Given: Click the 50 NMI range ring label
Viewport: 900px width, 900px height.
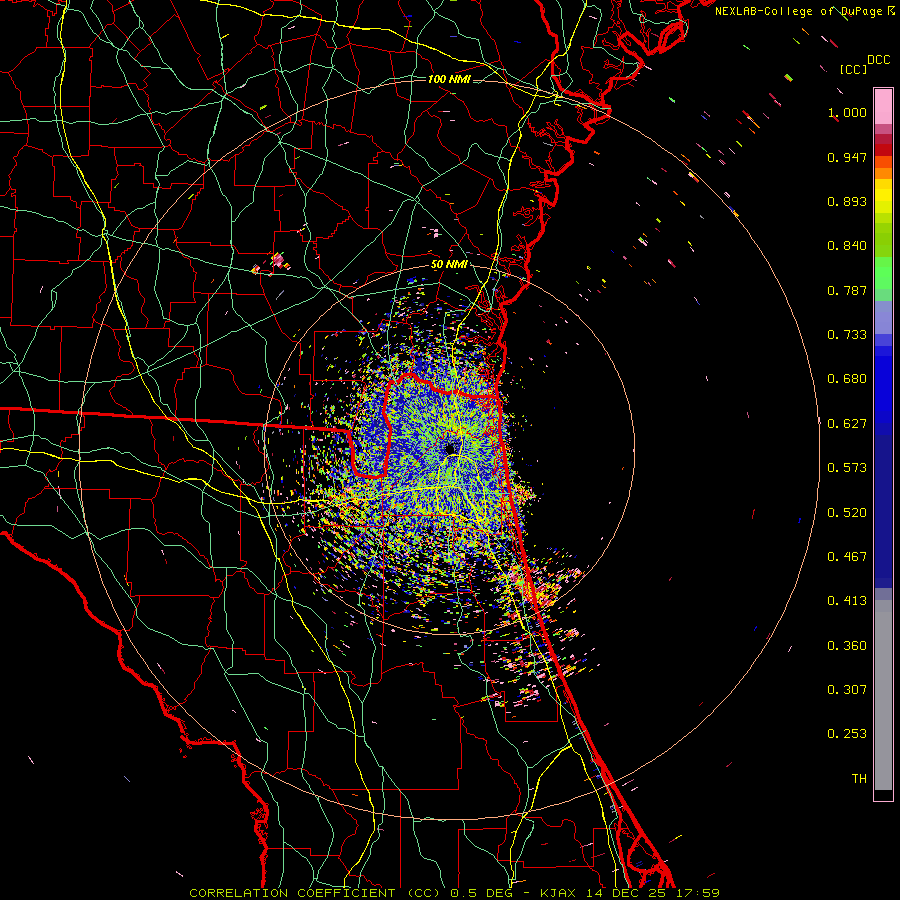Looking at the screenshot, I should point(449,265).
